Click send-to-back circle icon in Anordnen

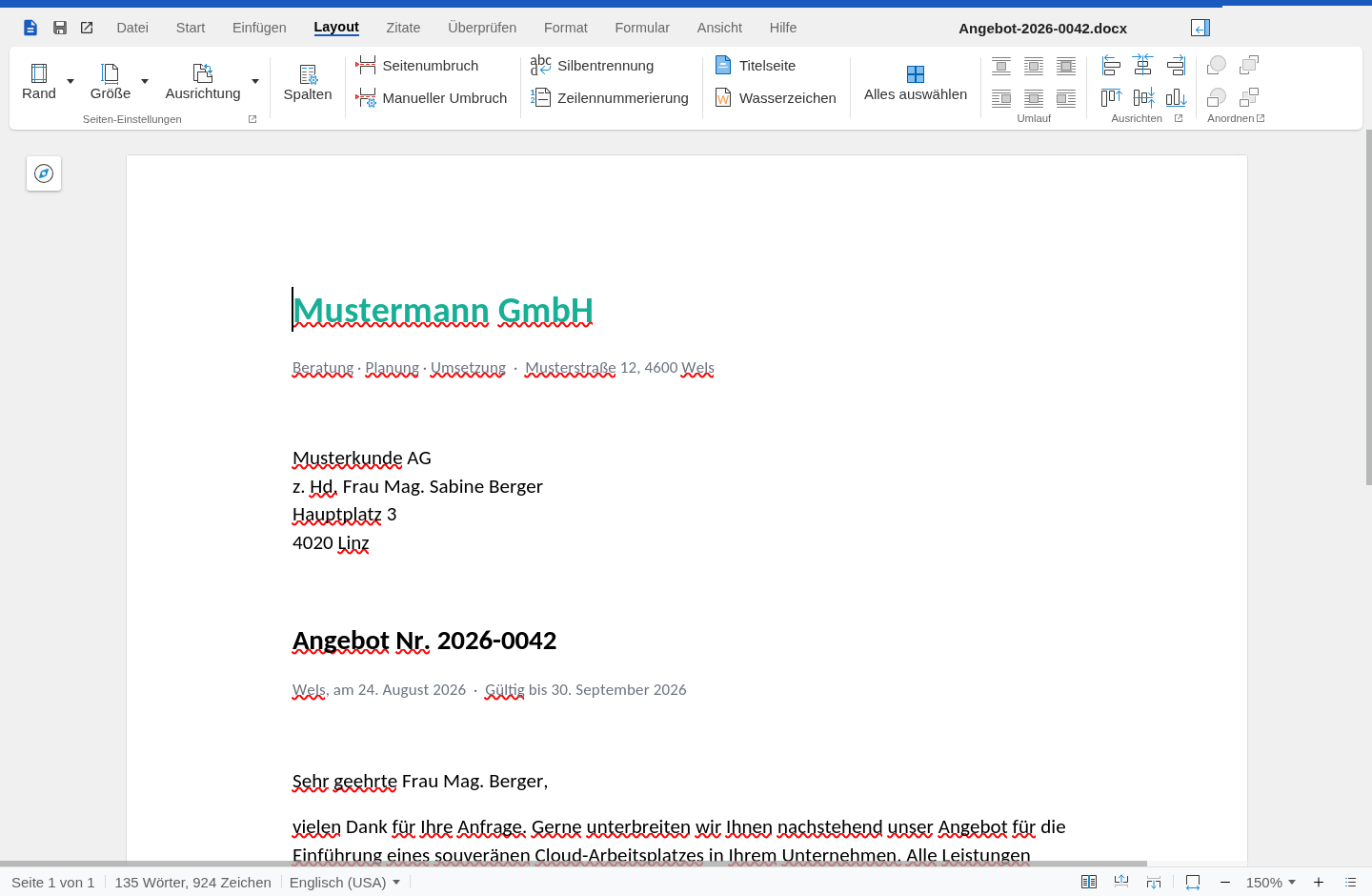pos(1217,97)
